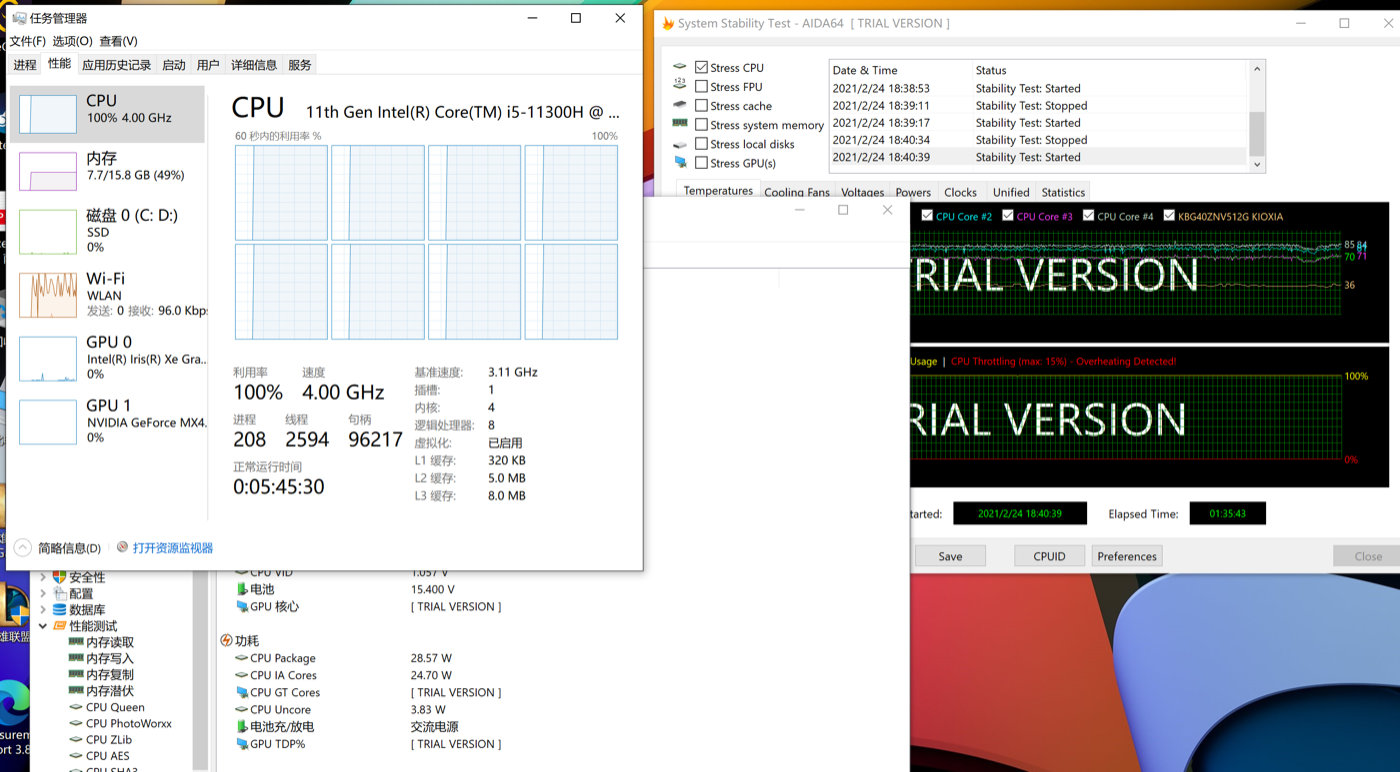Viewport: 1400px width, 772px height.
Task: Uncheck the Stress CPU checkbox
Action: tap(701, 68)
